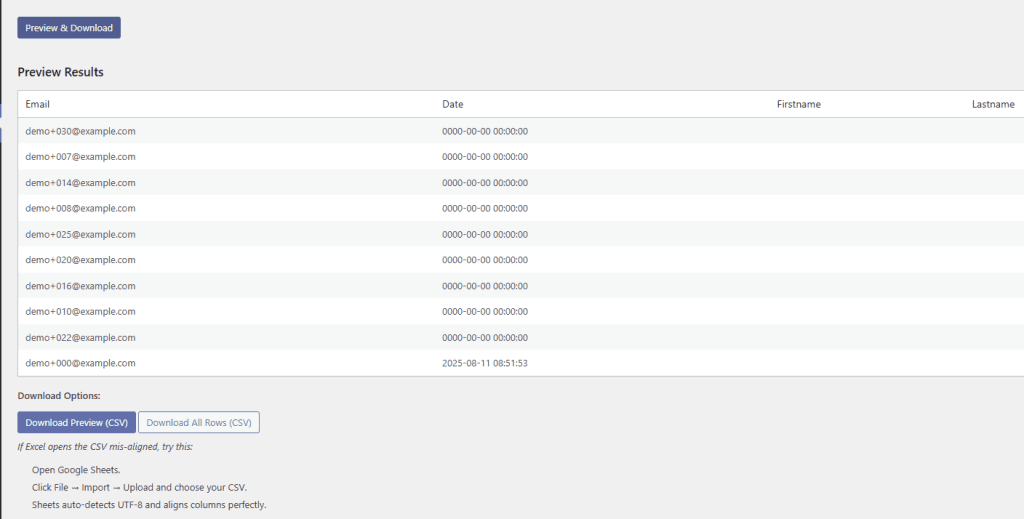
Task: Select email demo+014@example.com in the table
Action: click(x=80, y=183)
